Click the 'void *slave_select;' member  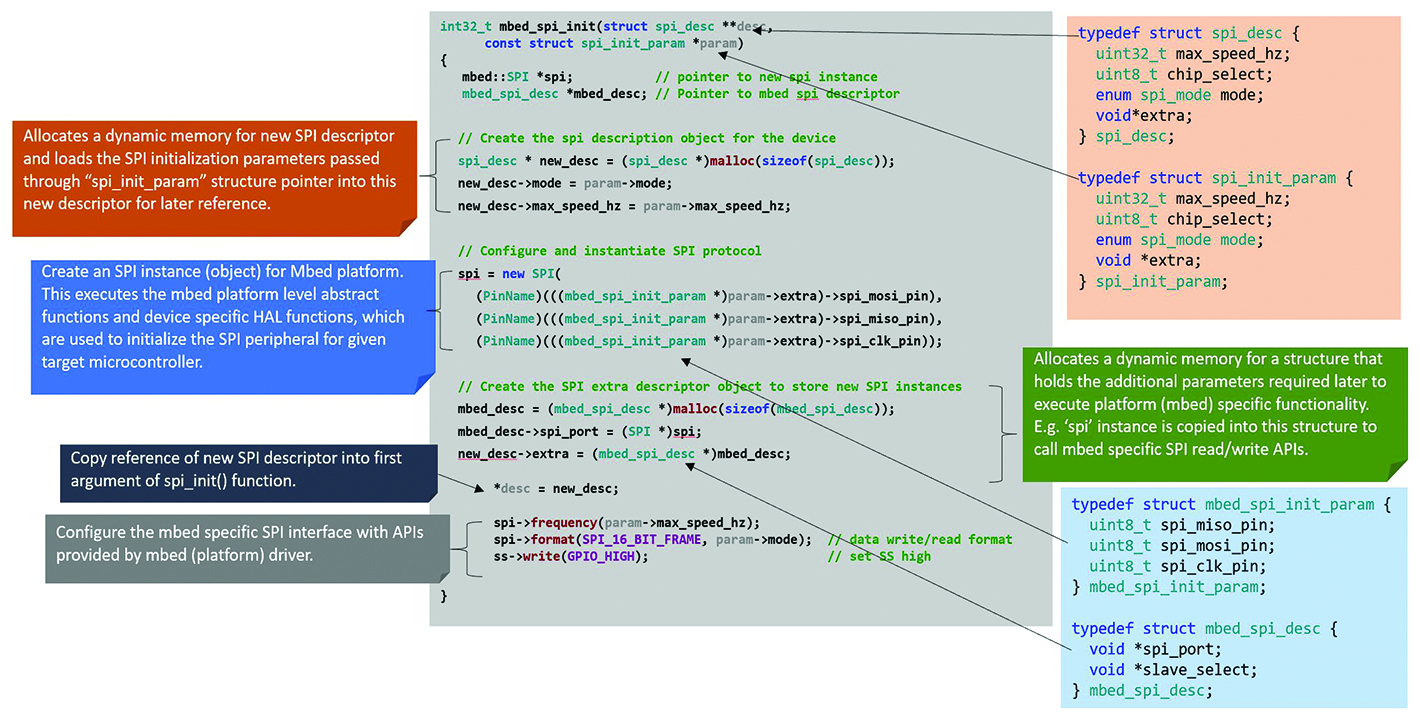pyautogui.click(x=1174, y=670)
